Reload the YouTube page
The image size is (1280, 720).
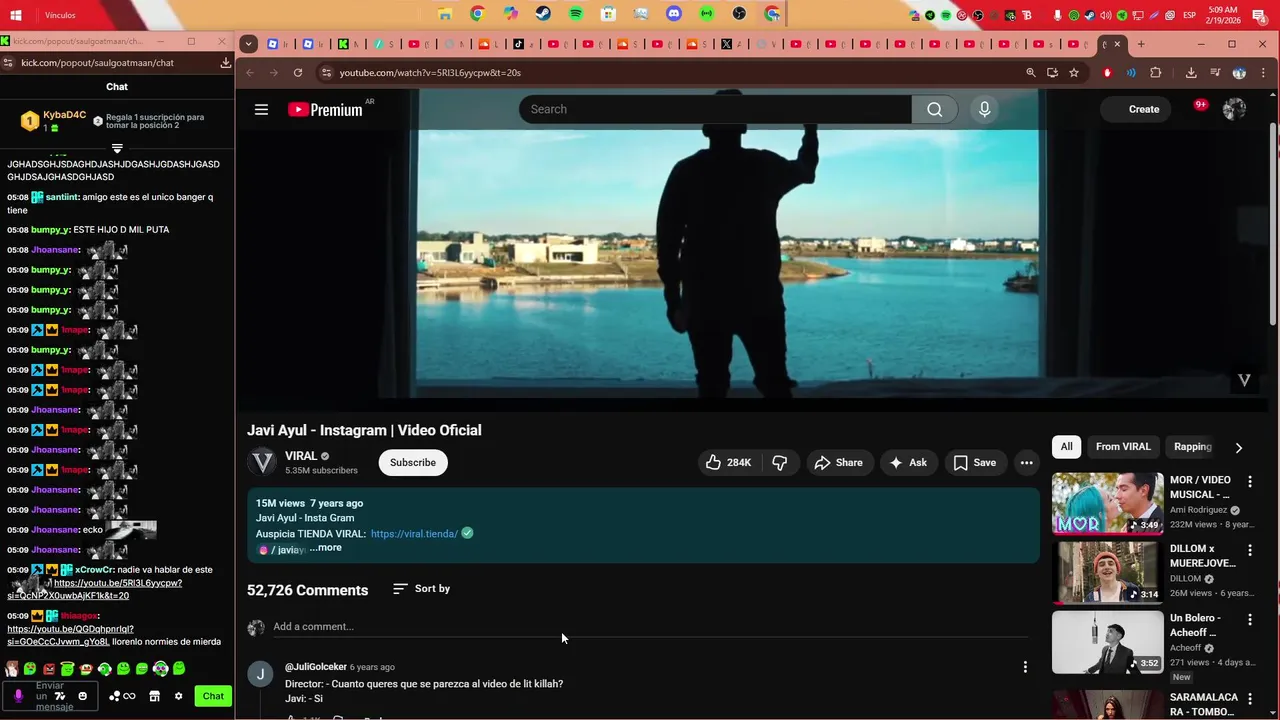(298, 73)
